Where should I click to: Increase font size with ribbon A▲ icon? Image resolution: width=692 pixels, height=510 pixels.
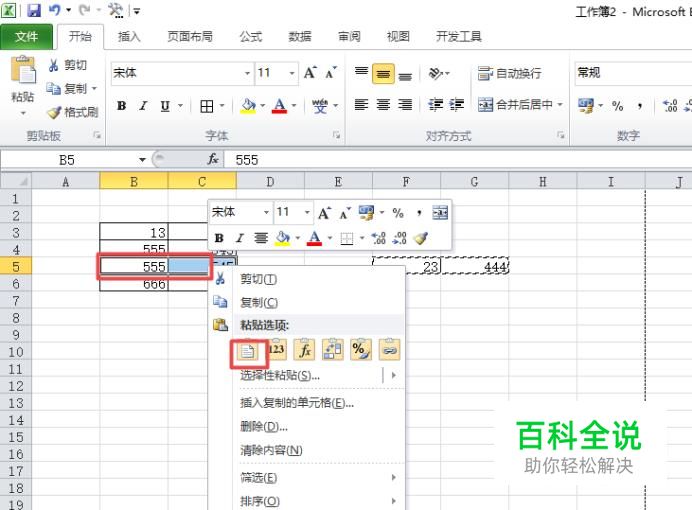310,72
